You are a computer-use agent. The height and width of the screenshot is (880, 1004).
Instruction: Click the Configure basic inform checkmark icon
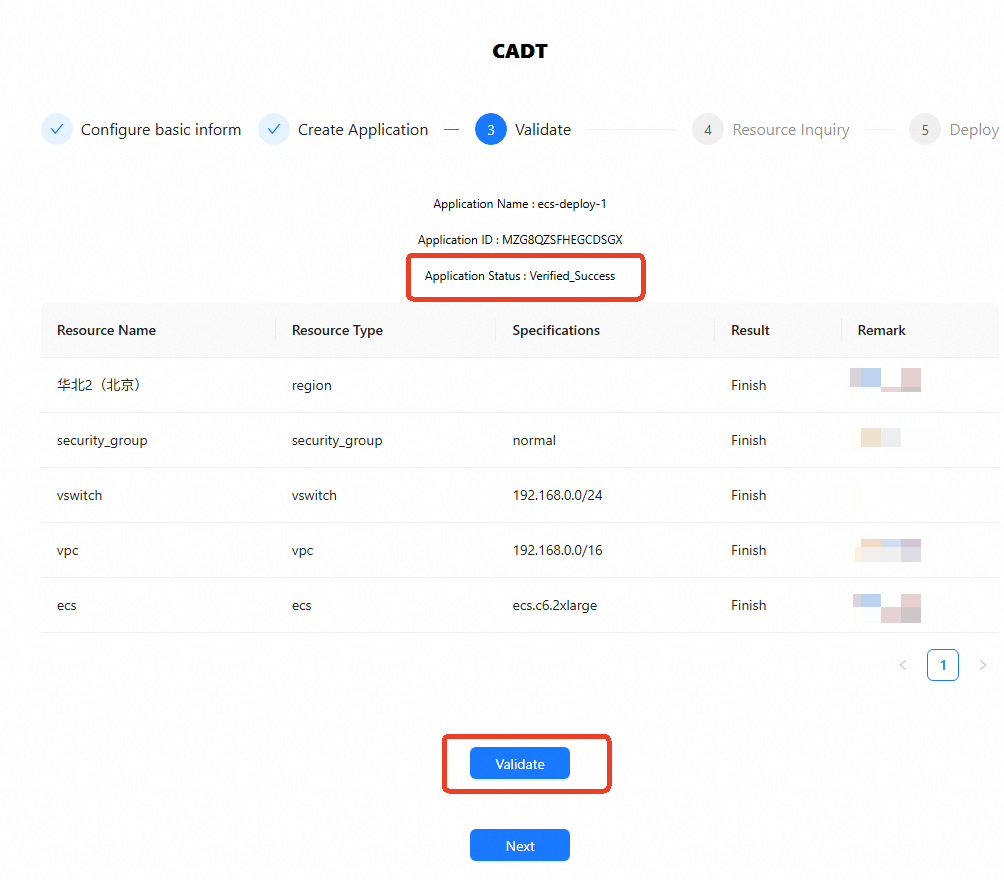click(x=57, y=129)
